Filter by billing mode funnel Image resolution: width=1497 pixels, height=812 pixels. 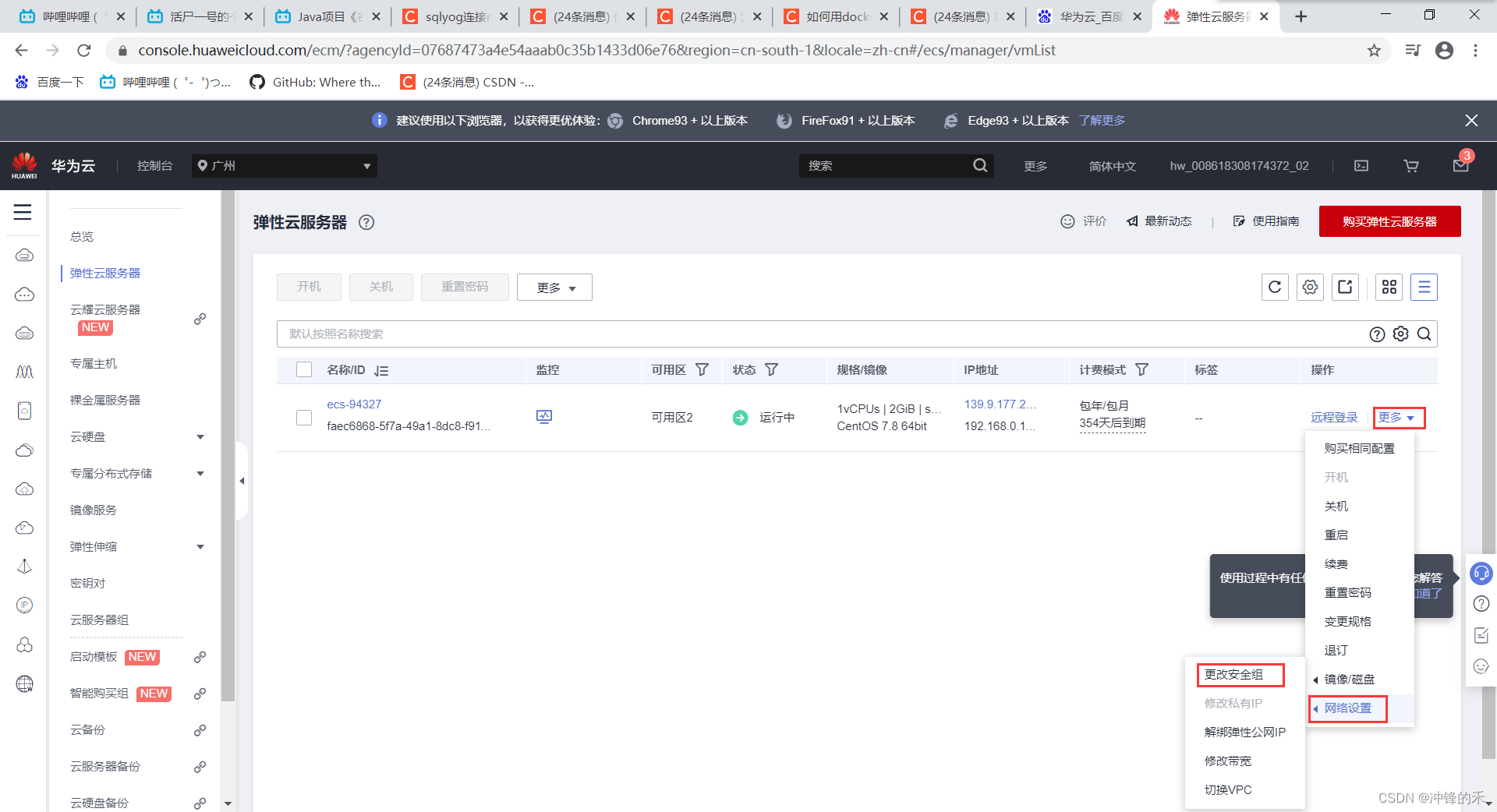pos(1141,369)
